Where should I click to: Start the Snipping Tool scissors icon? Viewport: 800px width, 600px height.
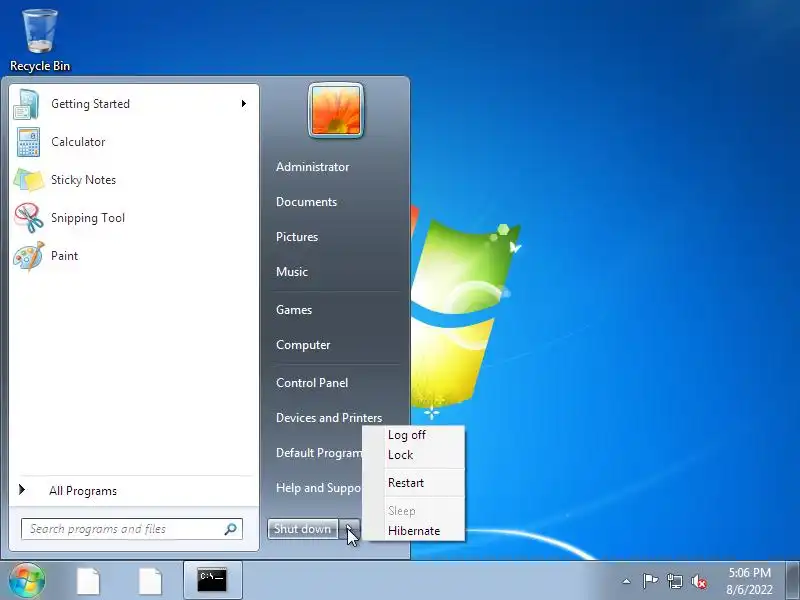coord(29,218)
